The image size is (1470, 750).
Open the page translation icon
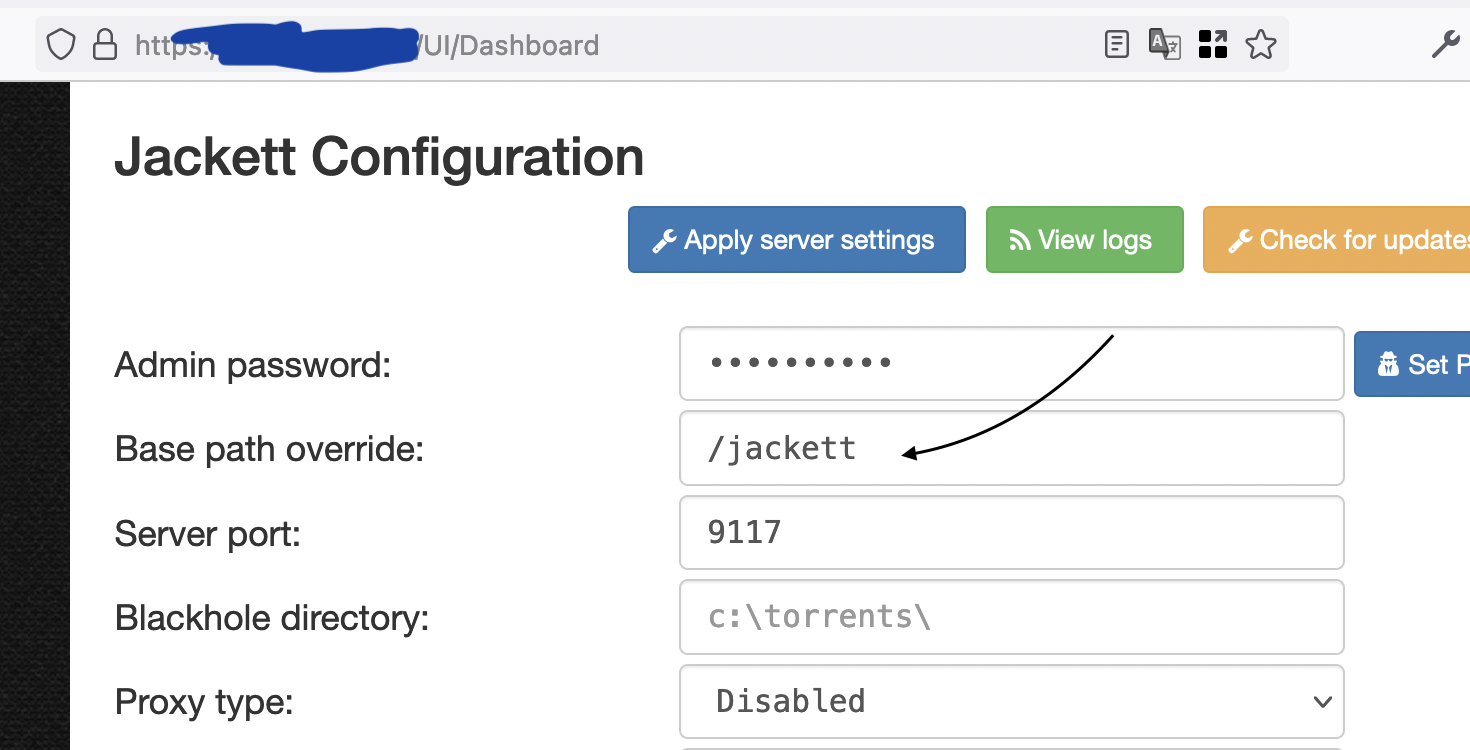tap(1164, 44)
